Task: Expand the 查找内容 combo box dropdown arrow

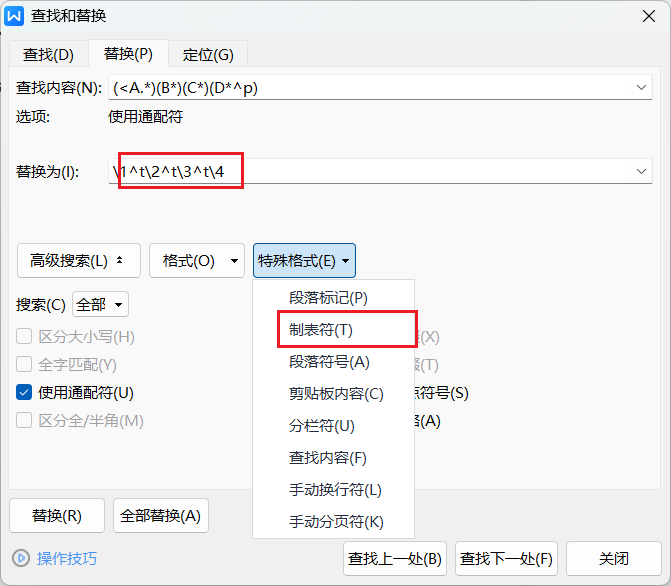Action: 641,88
